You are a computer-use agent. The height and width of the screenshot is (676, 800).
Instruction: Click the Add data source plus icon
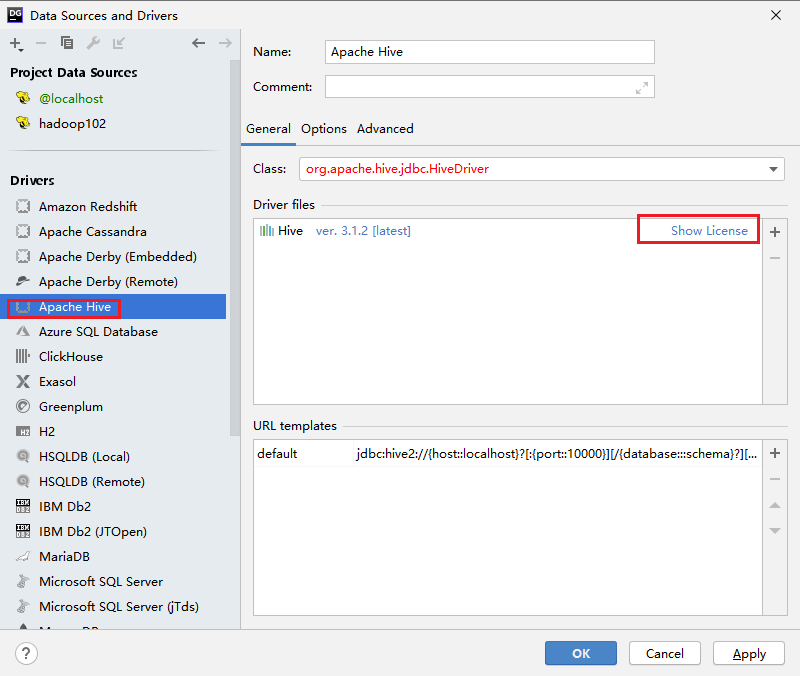click(x=16, y=44)
